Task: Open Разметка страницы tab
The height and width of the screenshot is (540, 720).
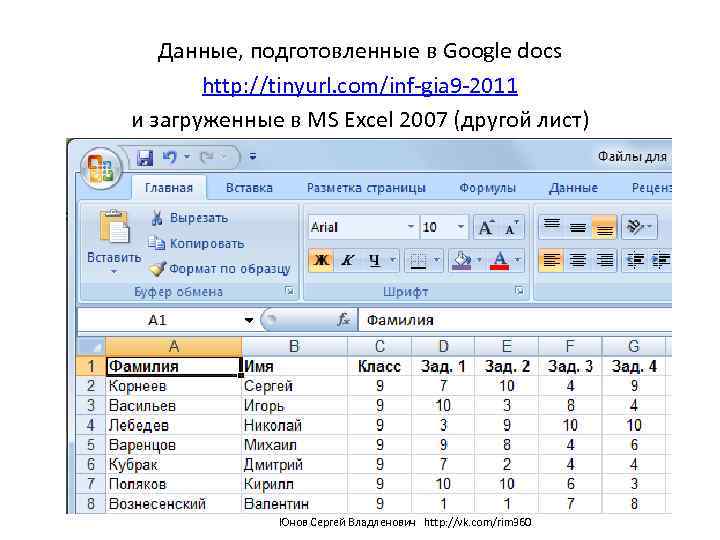Action: (x=366, y=188)
